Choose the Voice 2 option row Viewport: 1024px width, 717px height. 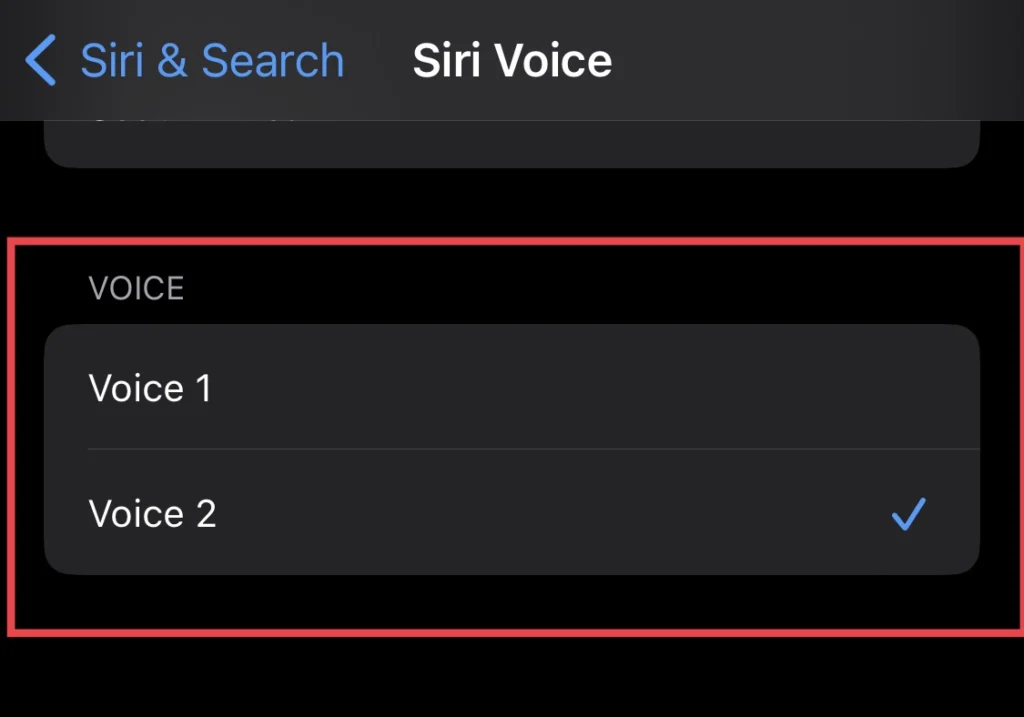click(511, 513)
